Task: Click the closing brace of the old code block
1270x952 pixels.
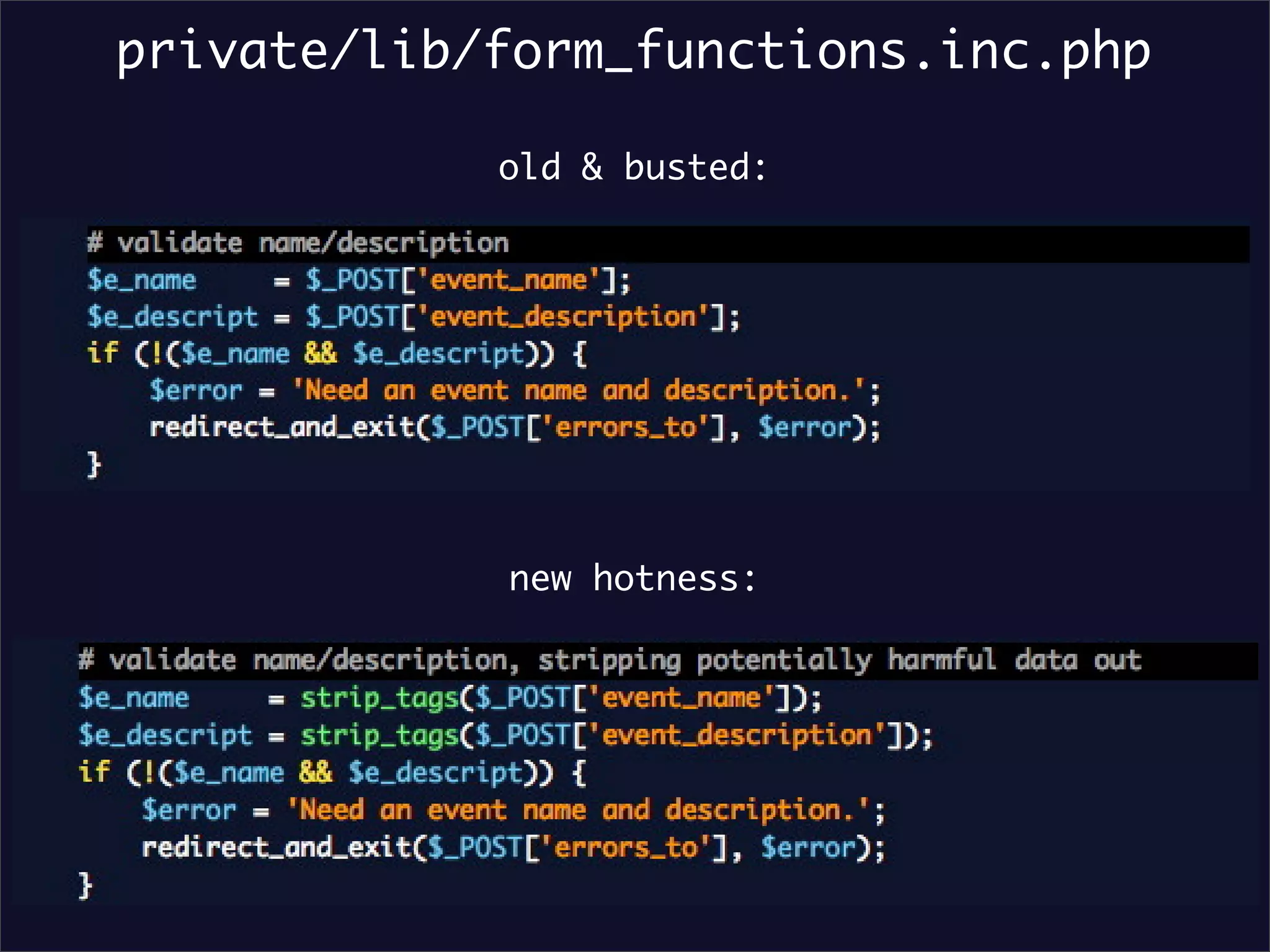Action: 94,464
